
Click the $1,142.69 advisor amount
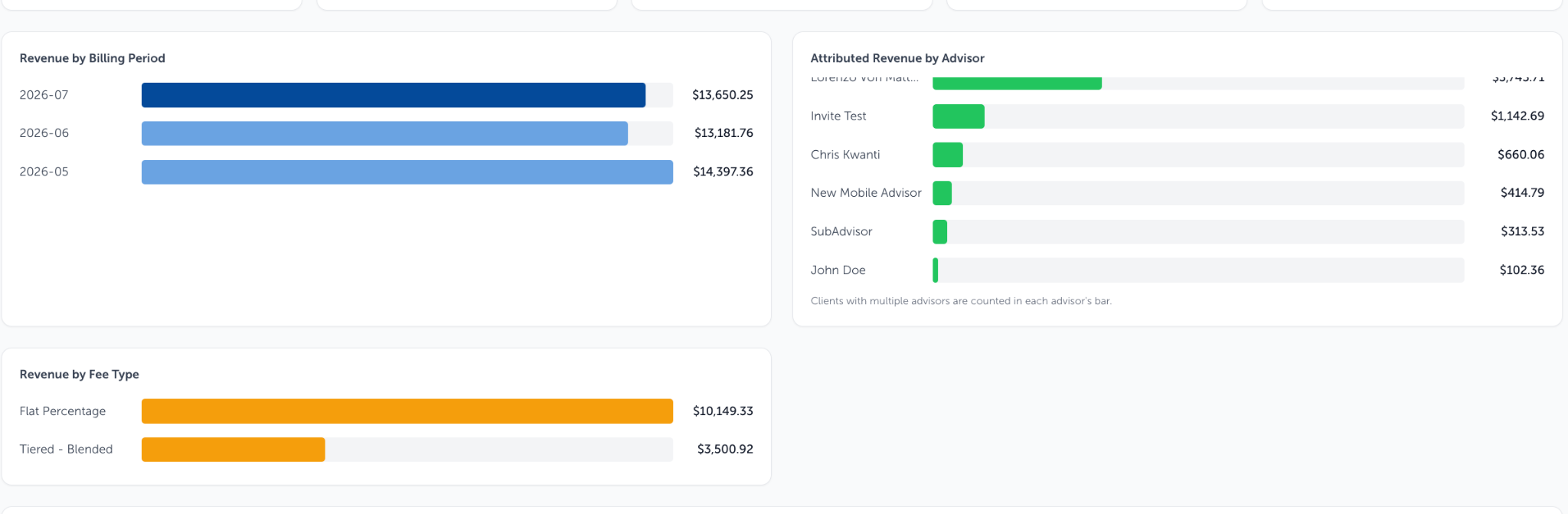[x=1517, y=116]
